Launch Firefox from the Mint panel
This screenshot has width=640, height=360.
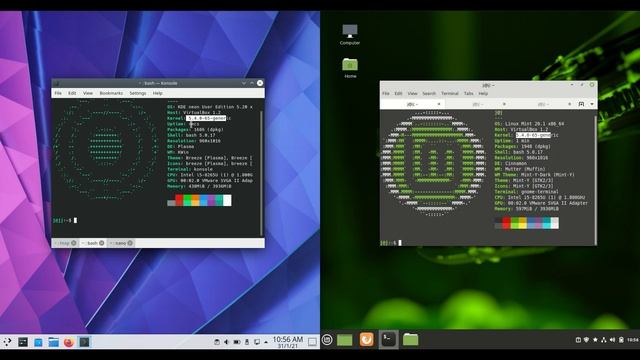click(367, 340)
